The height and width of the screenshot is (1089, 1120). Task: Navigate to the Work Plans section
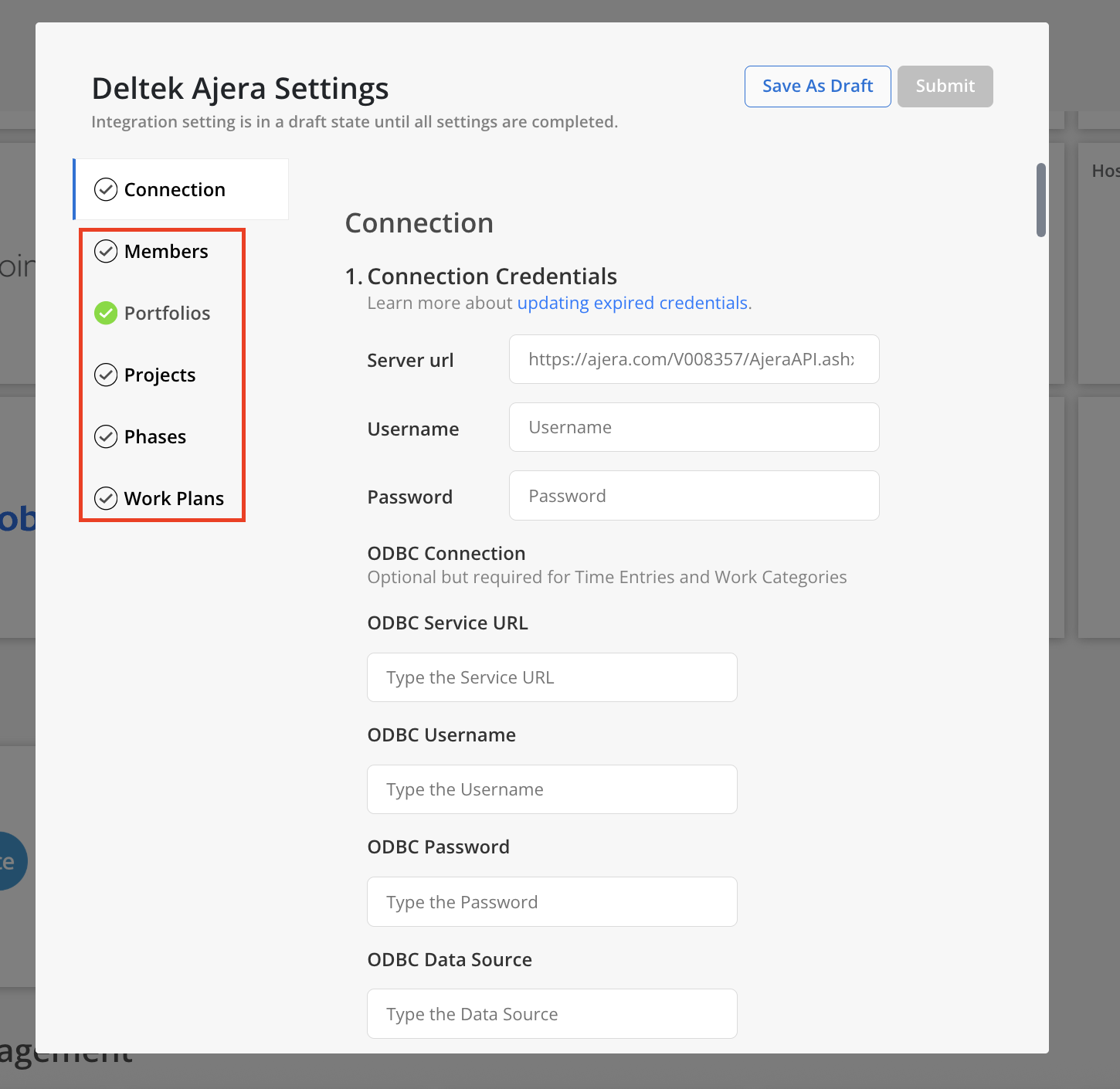click(x=174, y=498)
